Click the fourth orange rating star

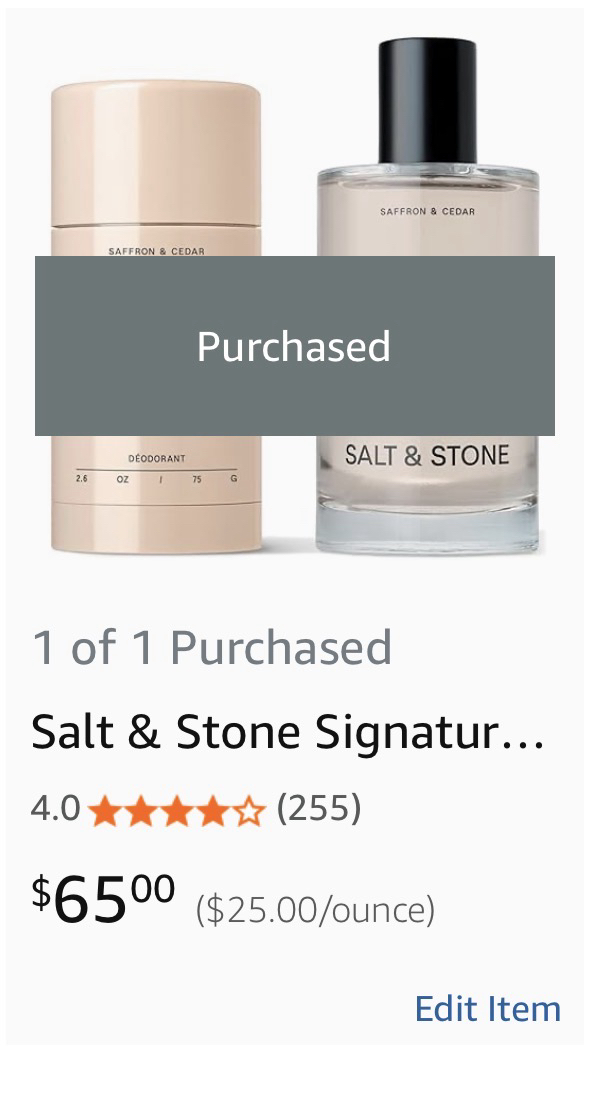point(212,810)
